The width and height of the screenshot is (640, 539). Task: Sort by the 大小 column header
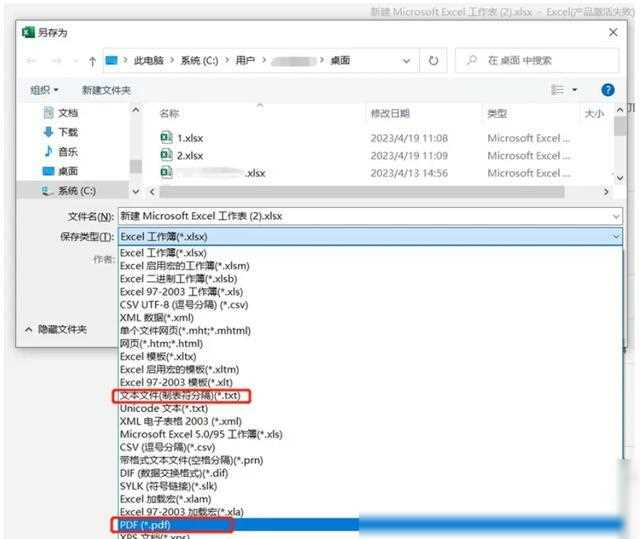pyautogui.click(x=594, y=113)
